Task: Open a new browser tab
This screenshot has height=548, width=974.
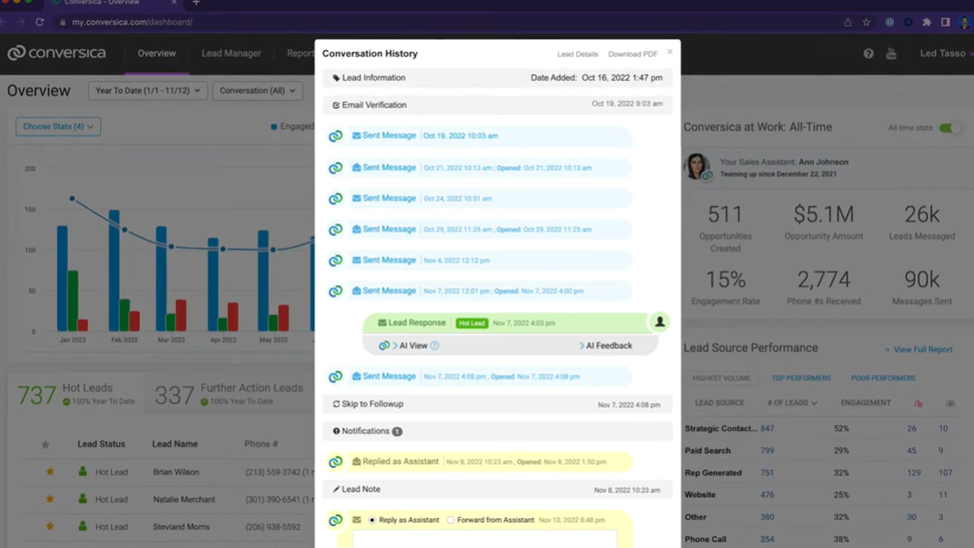Action: pyautogui.click(x=196, y=3)
